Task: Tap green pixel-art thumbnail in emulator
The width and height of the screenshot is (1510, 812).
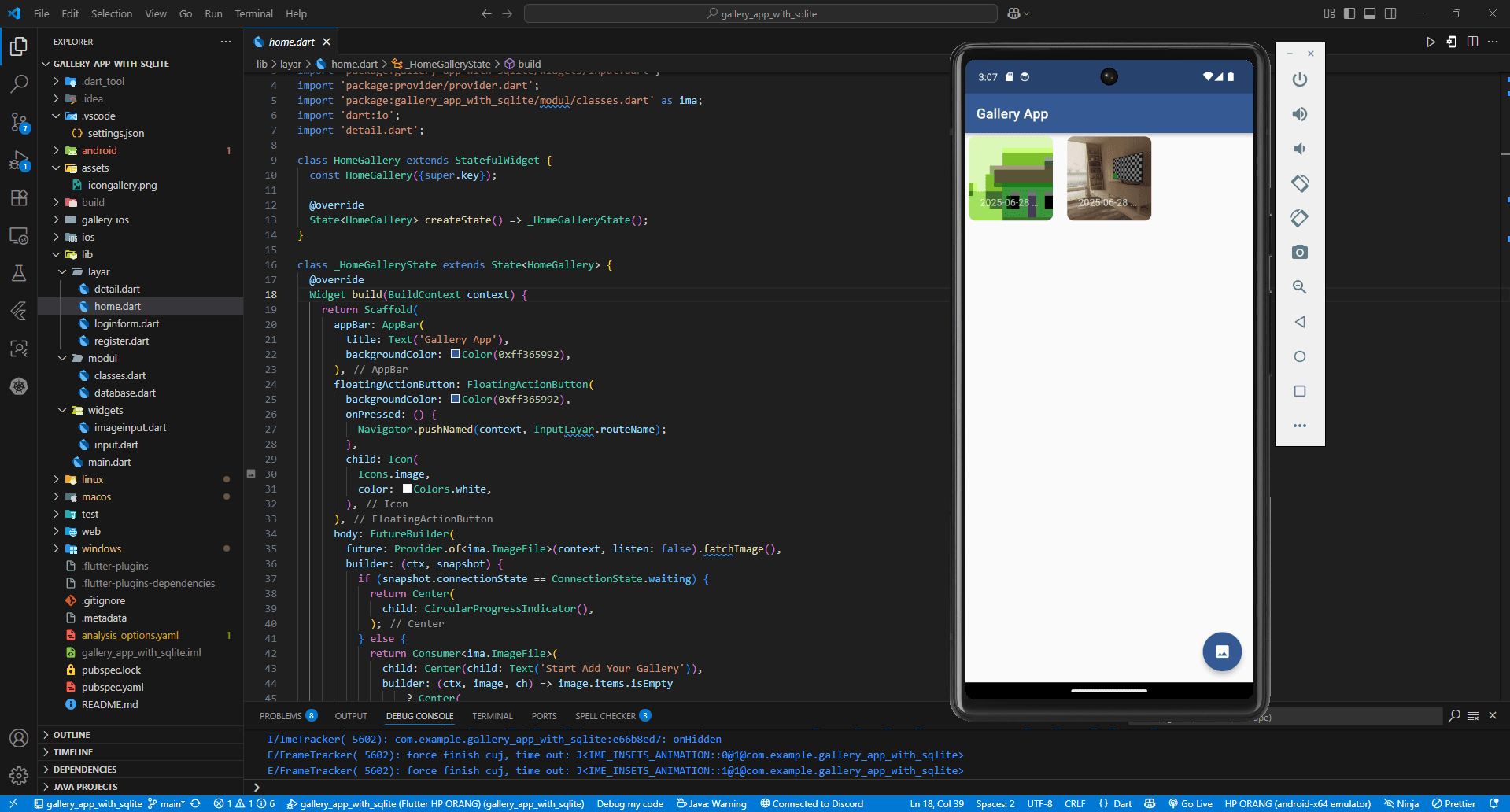Action: point(1010,179)
